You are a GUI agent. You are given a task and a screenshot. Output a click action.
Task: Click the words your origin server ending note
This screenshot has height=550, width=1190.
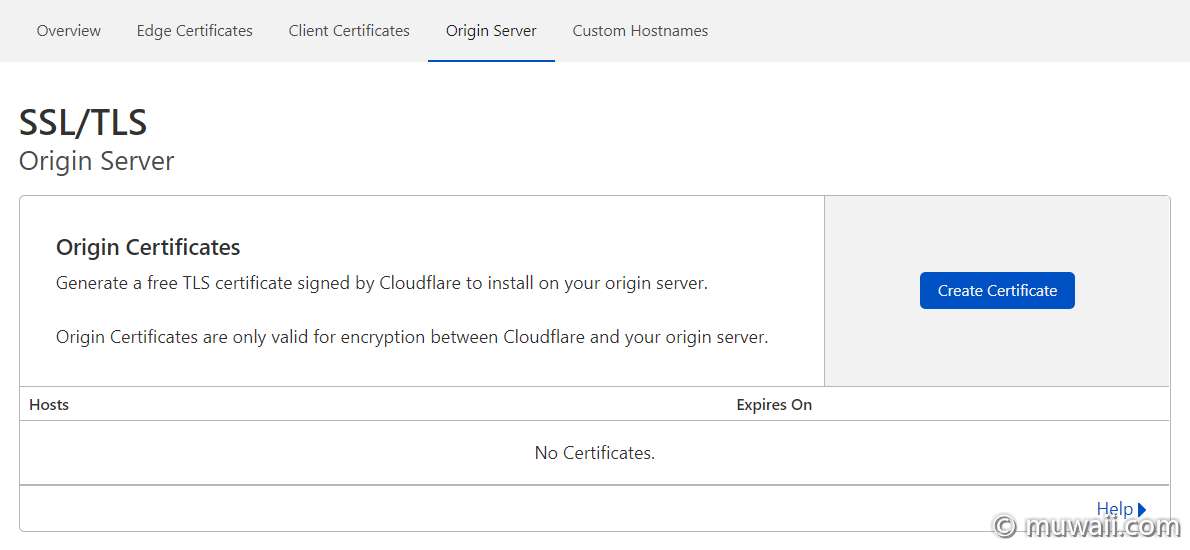tap(696, 337)
